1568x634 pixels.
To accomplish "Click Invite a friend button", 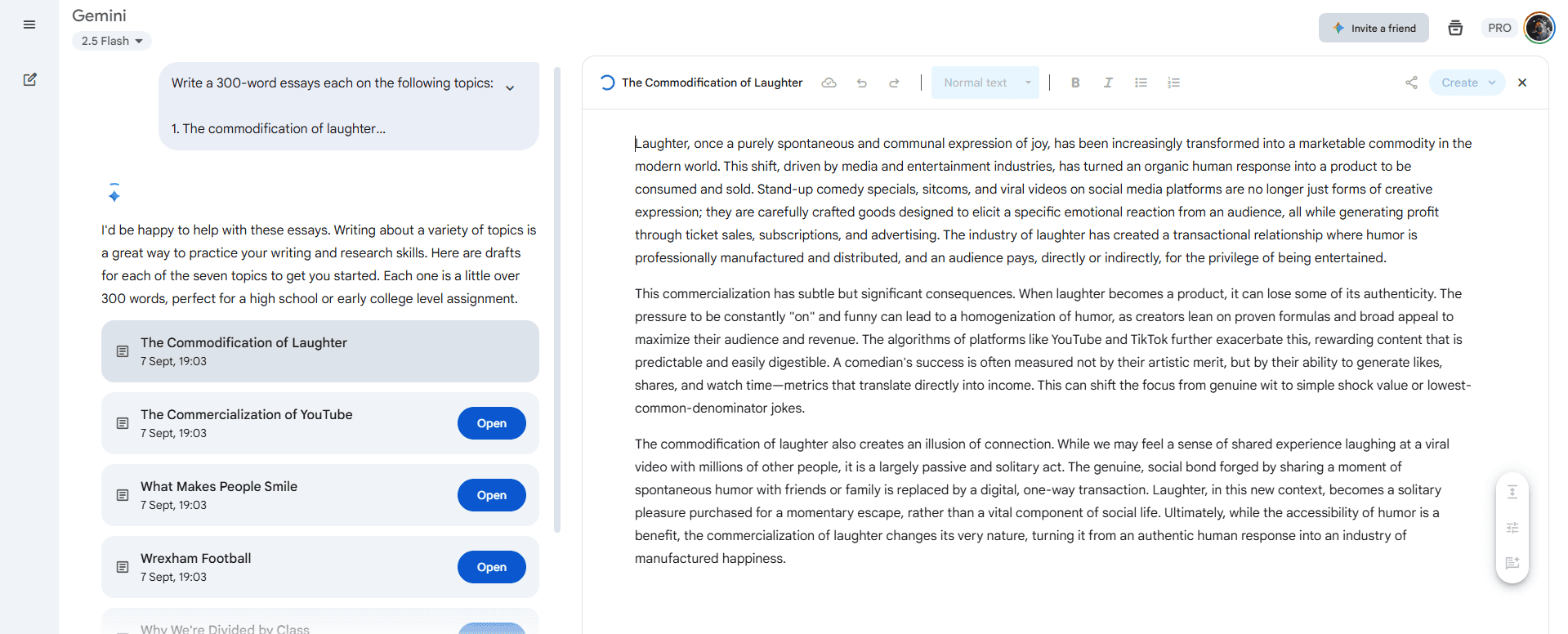I will [x=1374, y=28].
